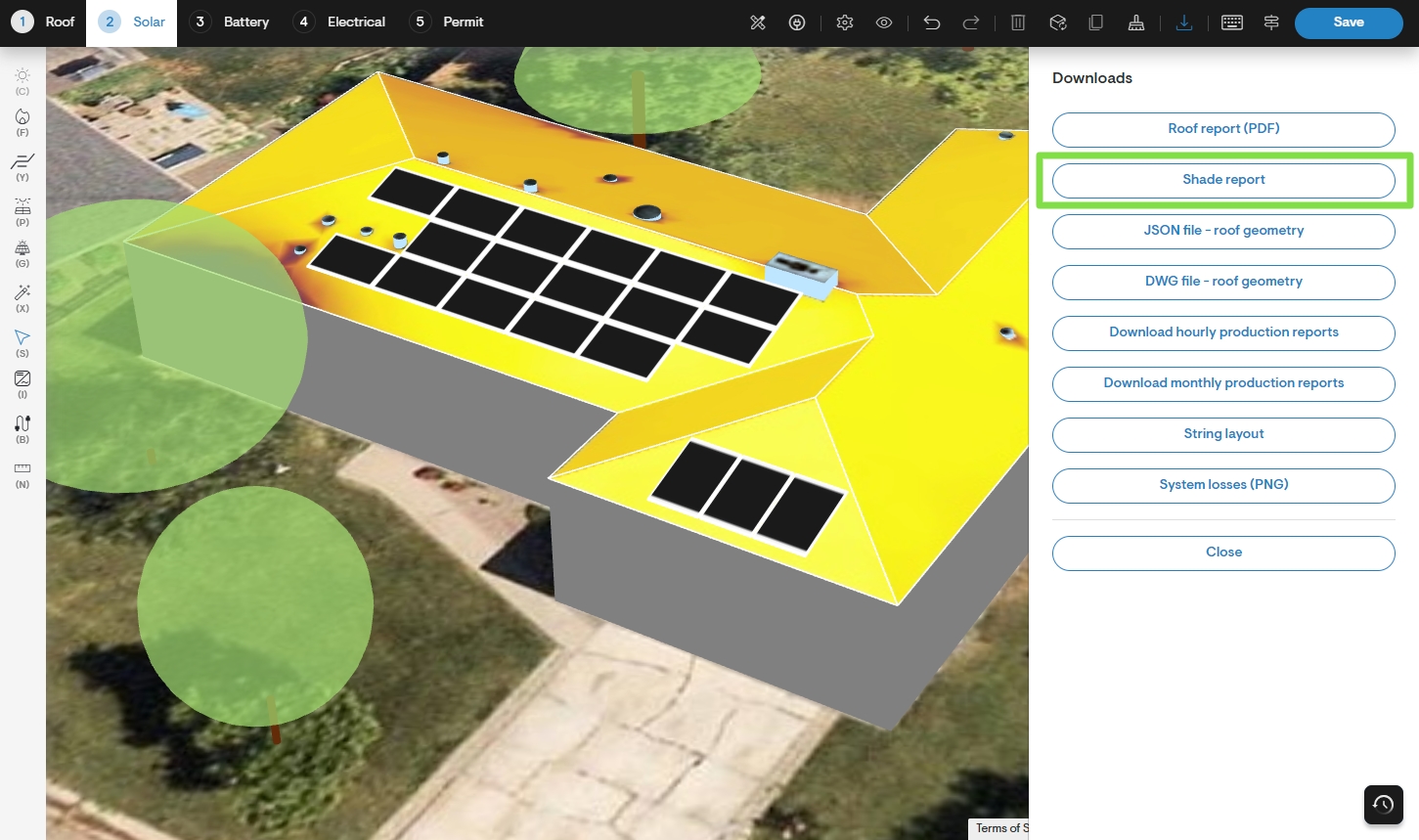Image resolution: width=1419 pixels, height=840 pixels.
Task: Download the Roof report (PDF)
Action: tap(1223, 129)
